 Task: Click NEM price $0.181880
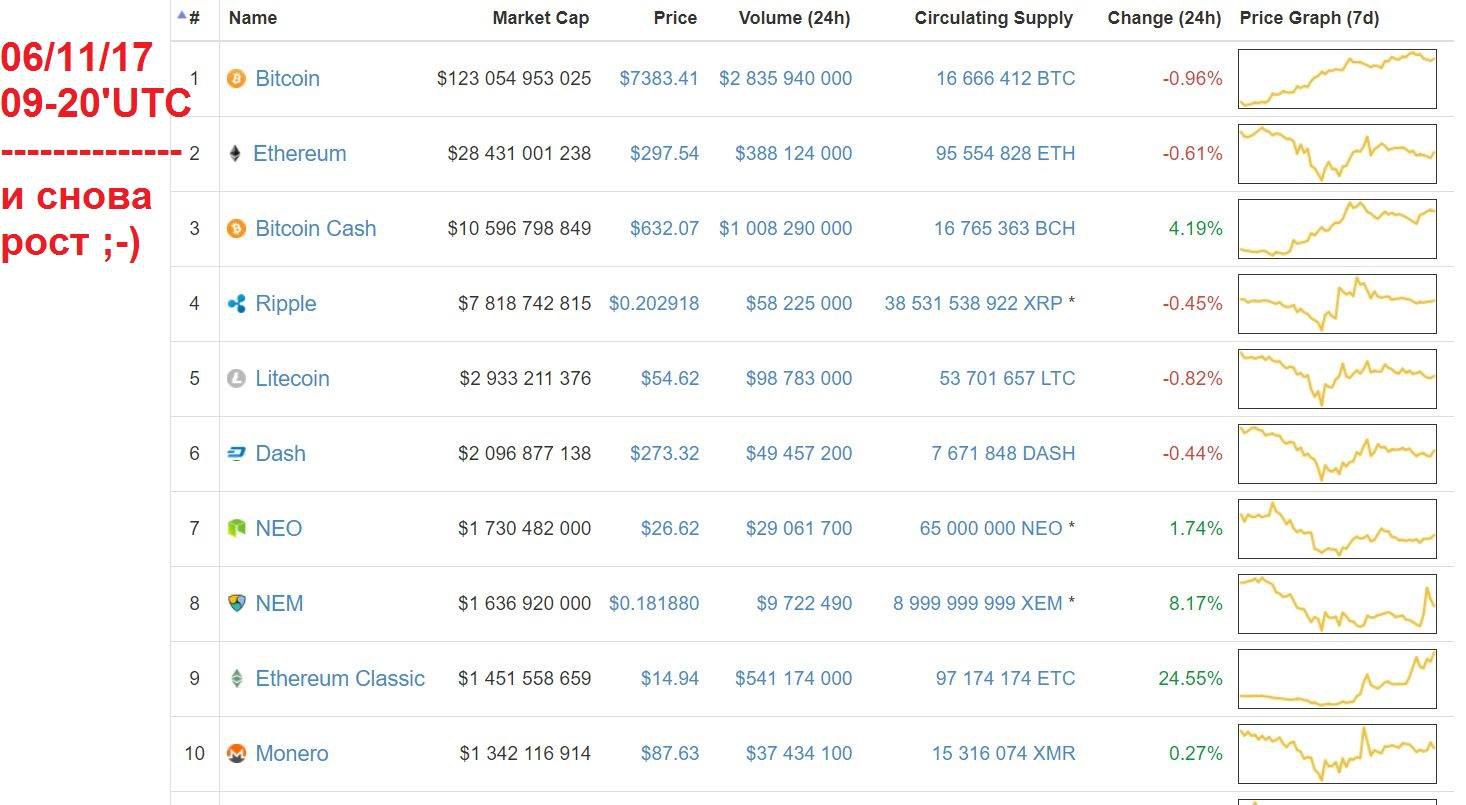[654, 603]
